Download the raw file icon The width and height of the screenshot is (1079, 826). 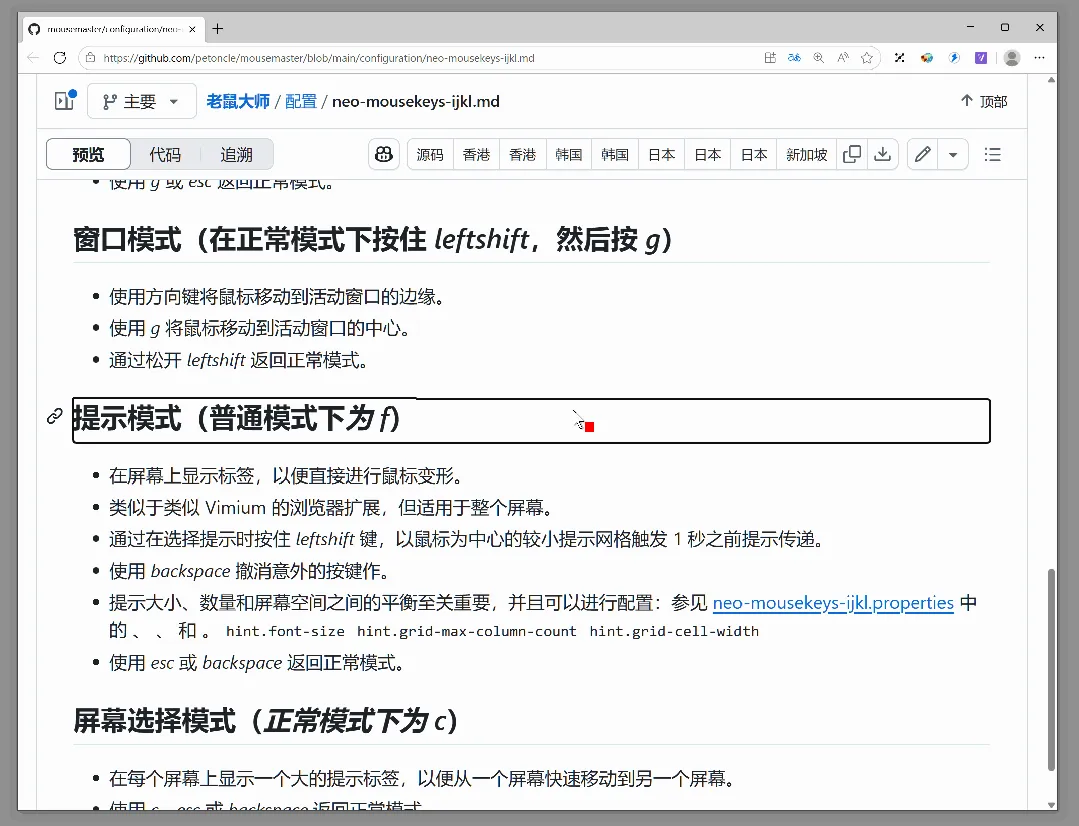(x=882, y=154)
